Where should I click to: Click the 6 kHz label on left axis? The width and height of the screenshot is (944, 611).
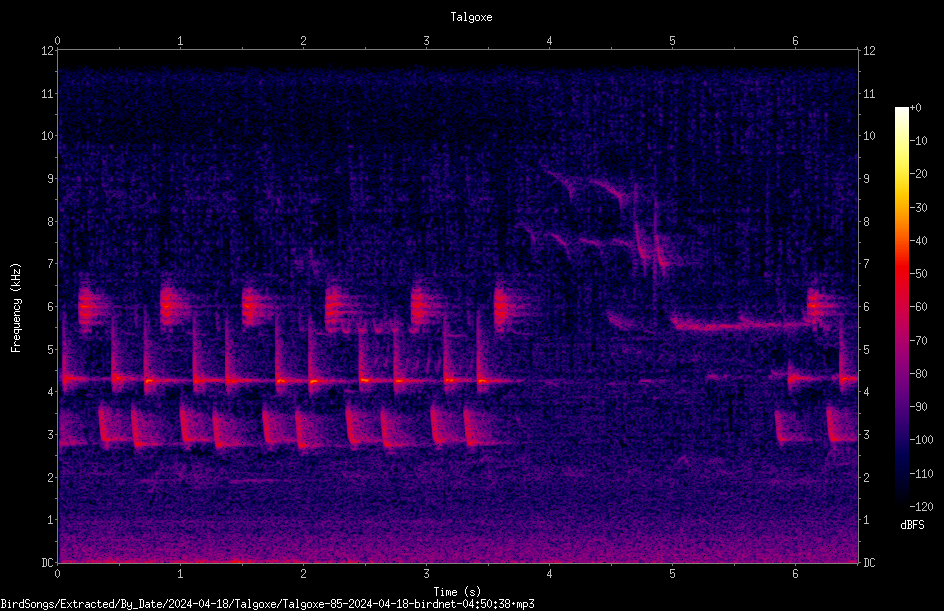point(49,306)
